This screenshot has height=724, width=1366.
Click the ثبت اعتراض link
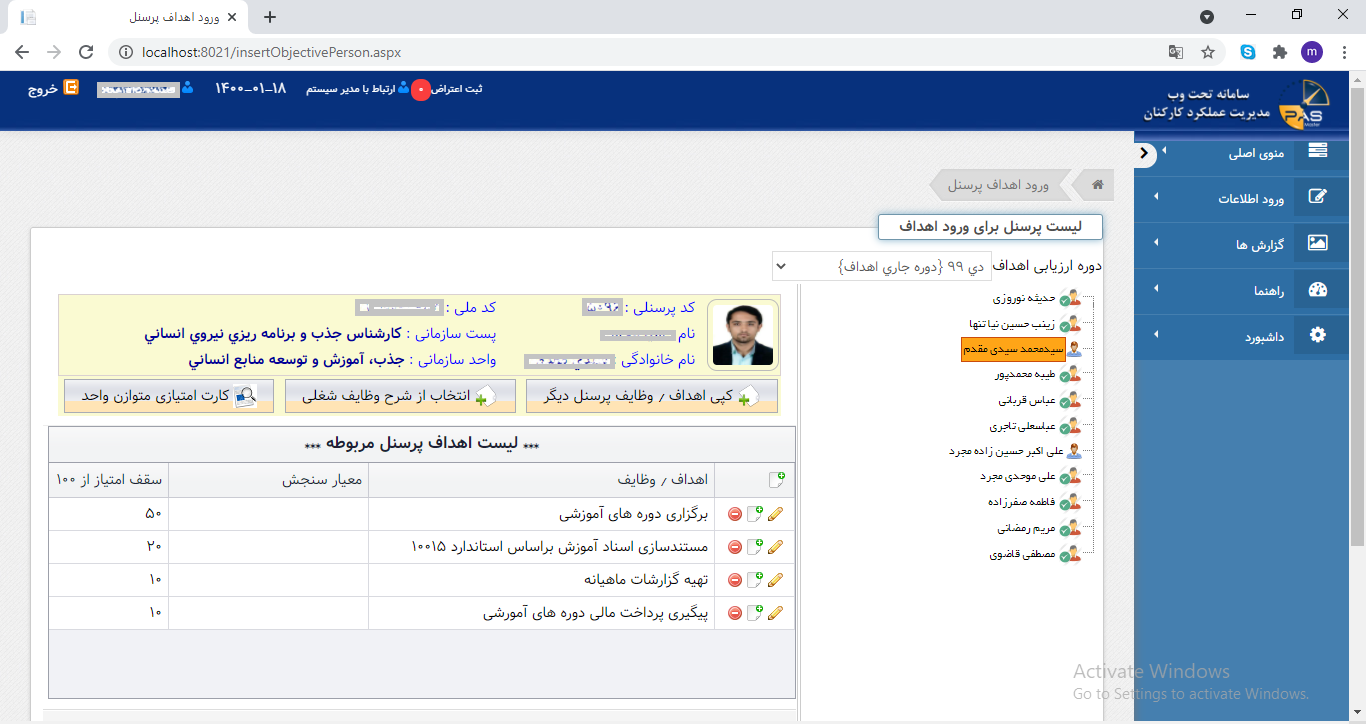455,89
